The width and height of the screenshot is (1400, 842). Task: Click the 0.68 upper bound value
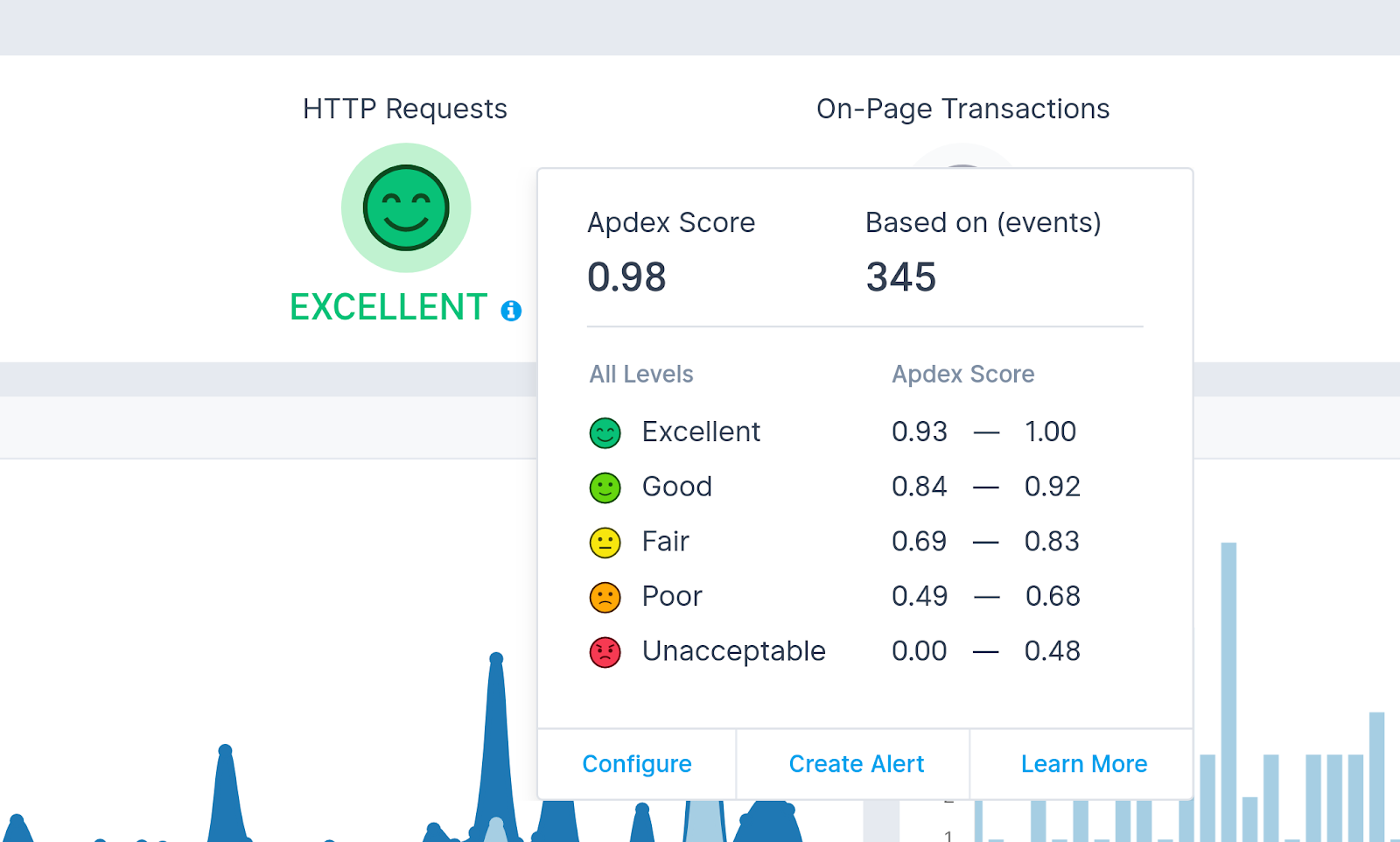click(1053, 596)
